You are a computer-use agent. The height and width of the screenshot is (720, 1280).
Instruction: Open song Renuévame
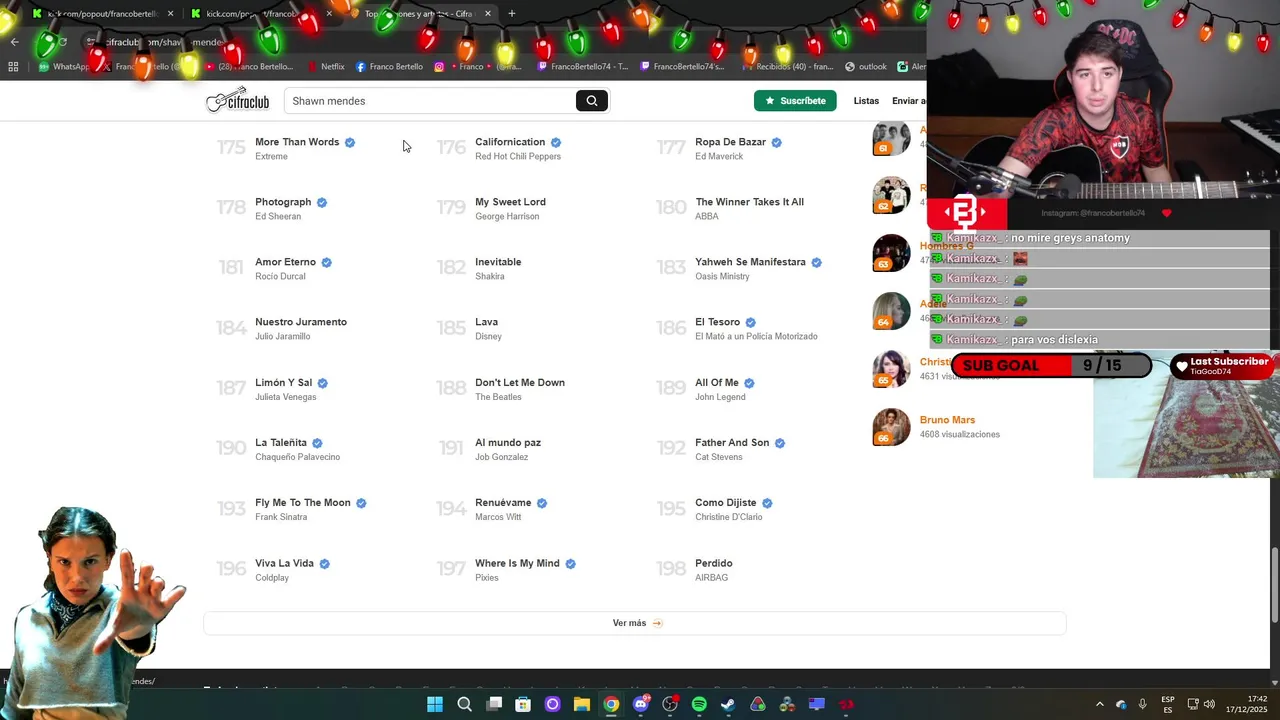click(503, 503)
